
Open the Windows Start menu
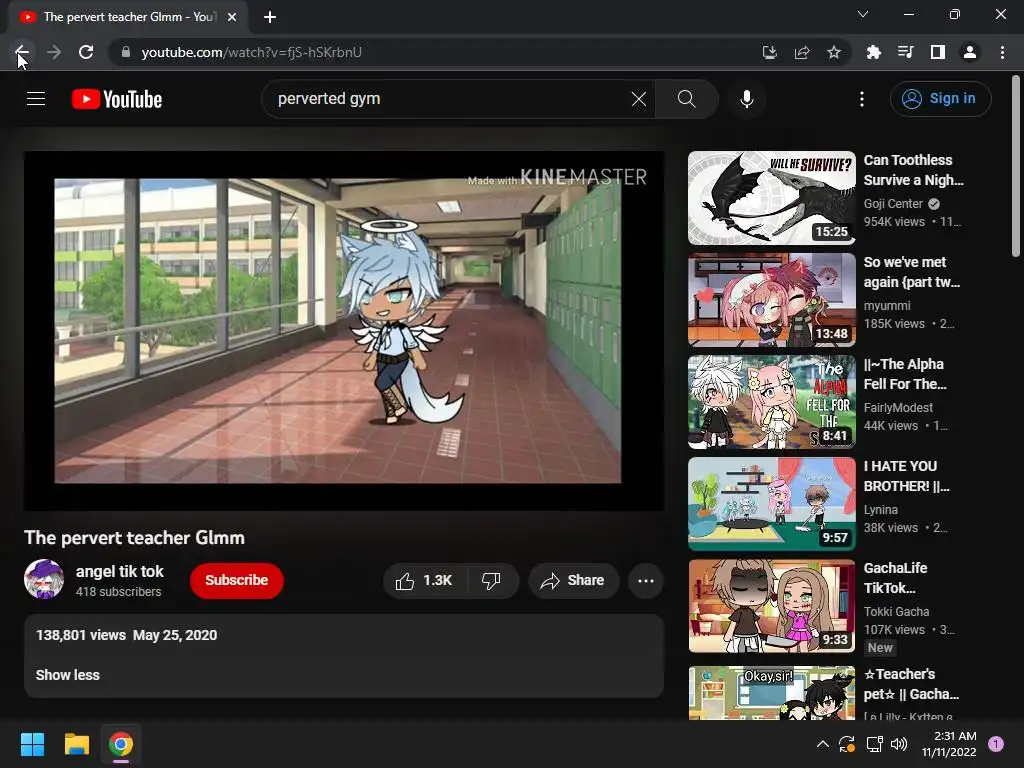tap(32, 744)
